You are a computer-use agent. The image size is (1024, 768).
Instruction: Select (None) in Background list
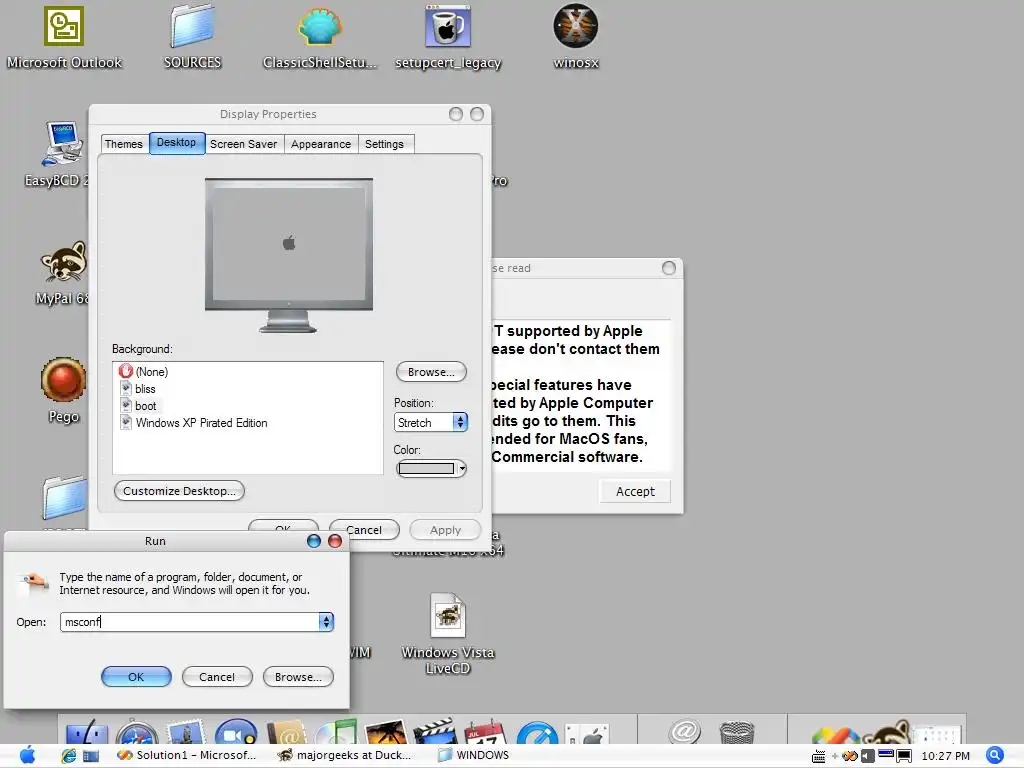pos(144,372)
